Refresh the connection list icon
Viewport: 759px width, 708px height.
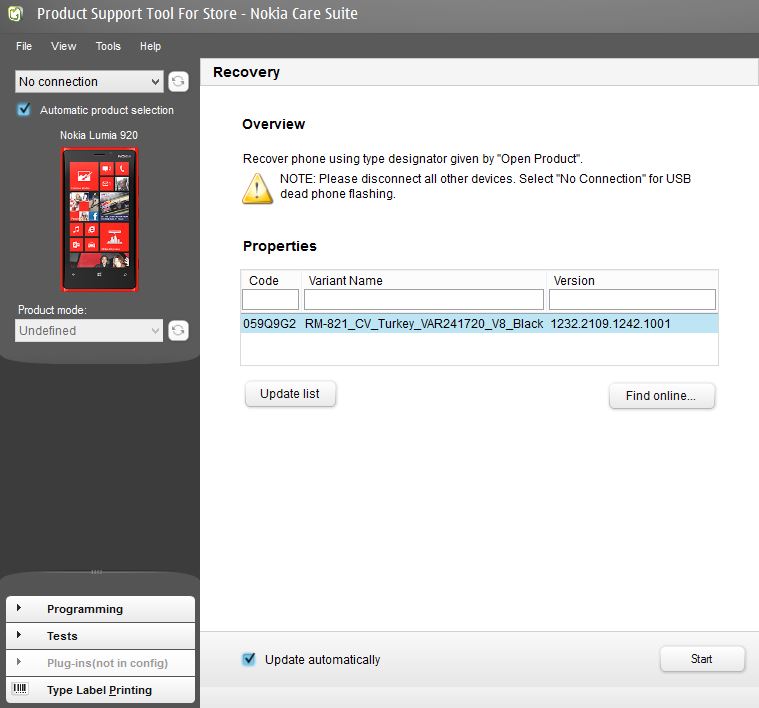[178, 81]
